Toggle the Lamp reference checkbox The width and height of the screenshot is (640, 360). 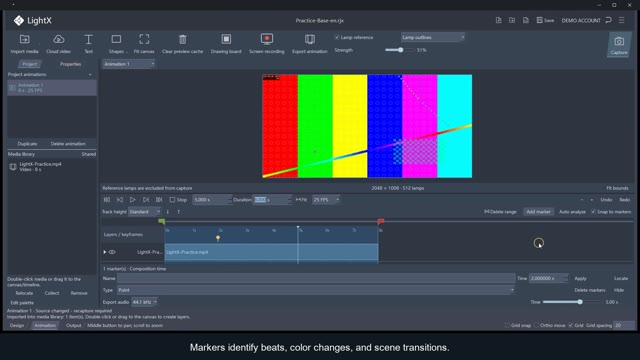[x=337, y=37]
